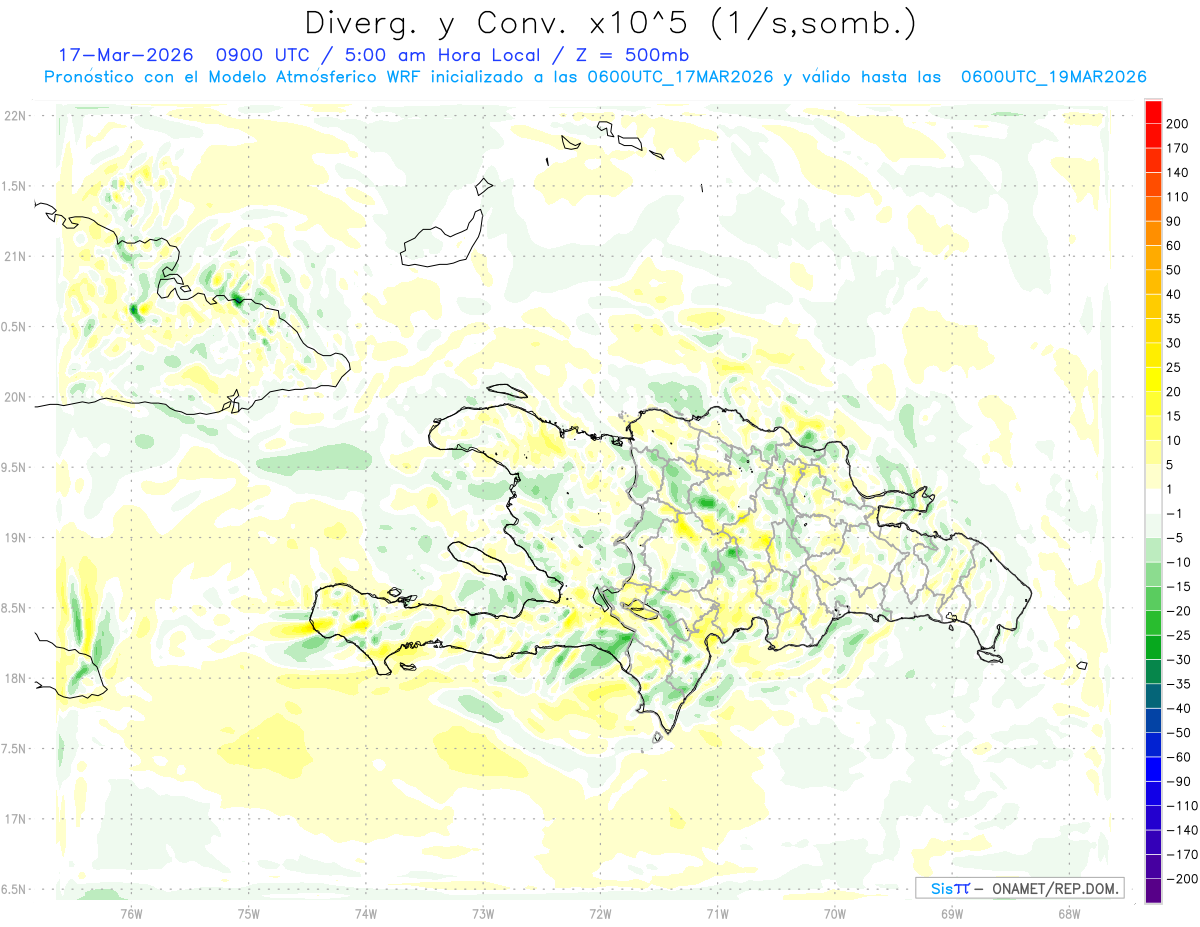The image size is (1200, 927).
Task: Click the '69W' longitude label
Action: point(952,913)
